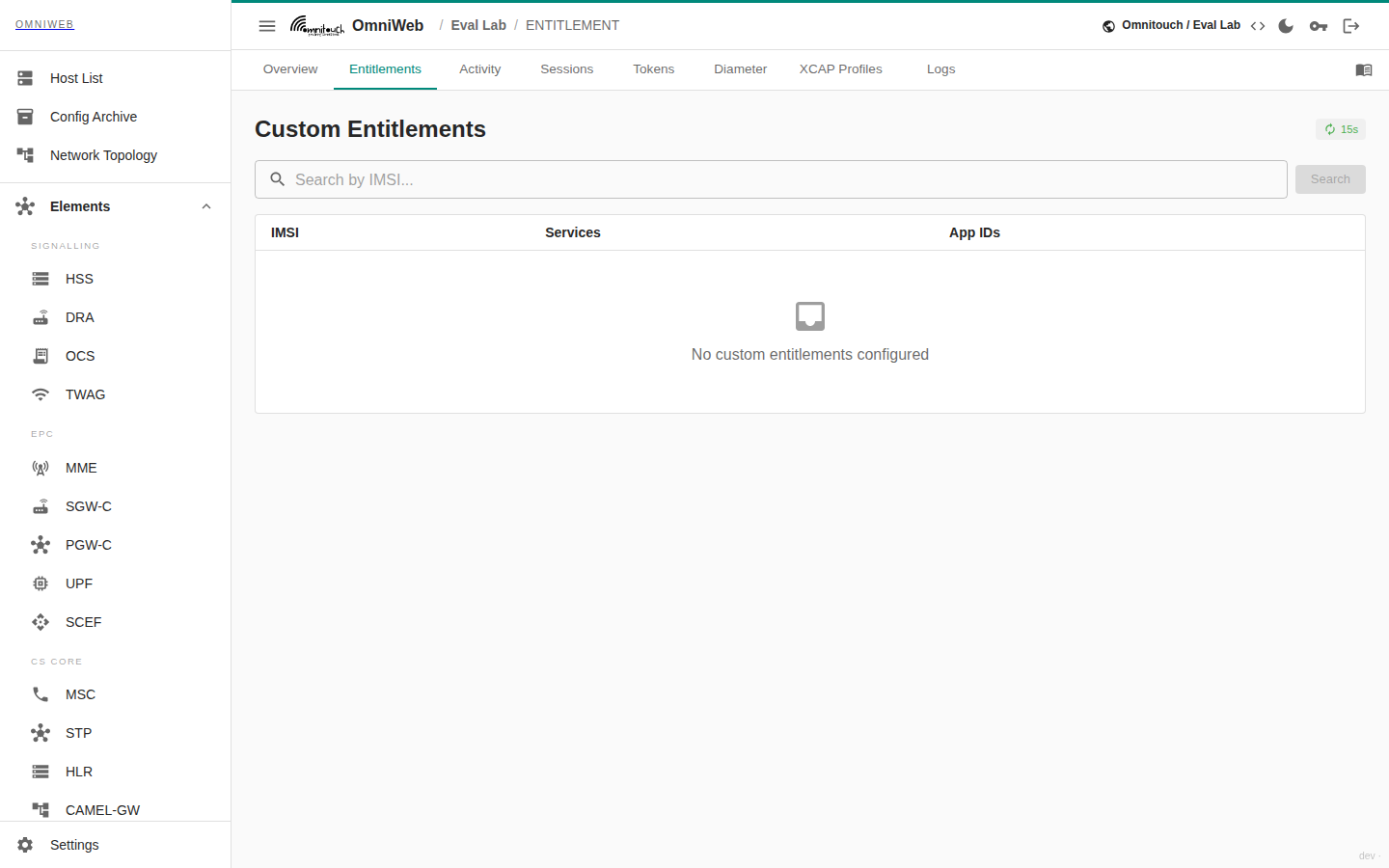Select HSS element
Image resolution: width=1389 pixels, height=868 pixels.
pyautogui.click(x=116, y=279)
